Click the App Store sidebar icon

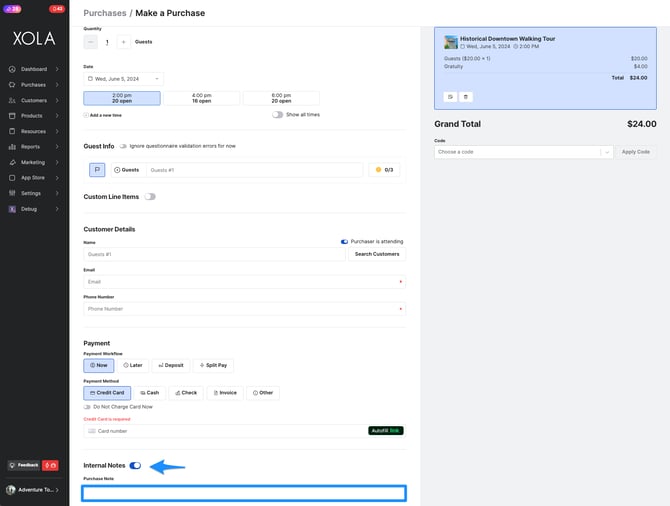12,178
